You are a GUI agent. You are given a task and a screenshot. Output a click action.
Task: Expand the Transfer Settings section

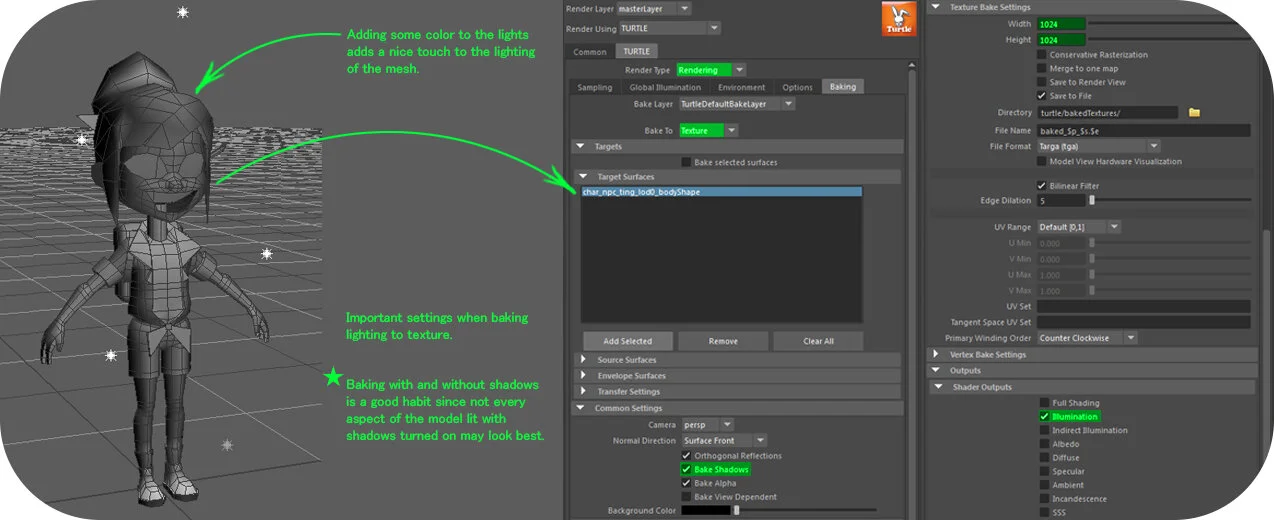click(x=584, y=392)
